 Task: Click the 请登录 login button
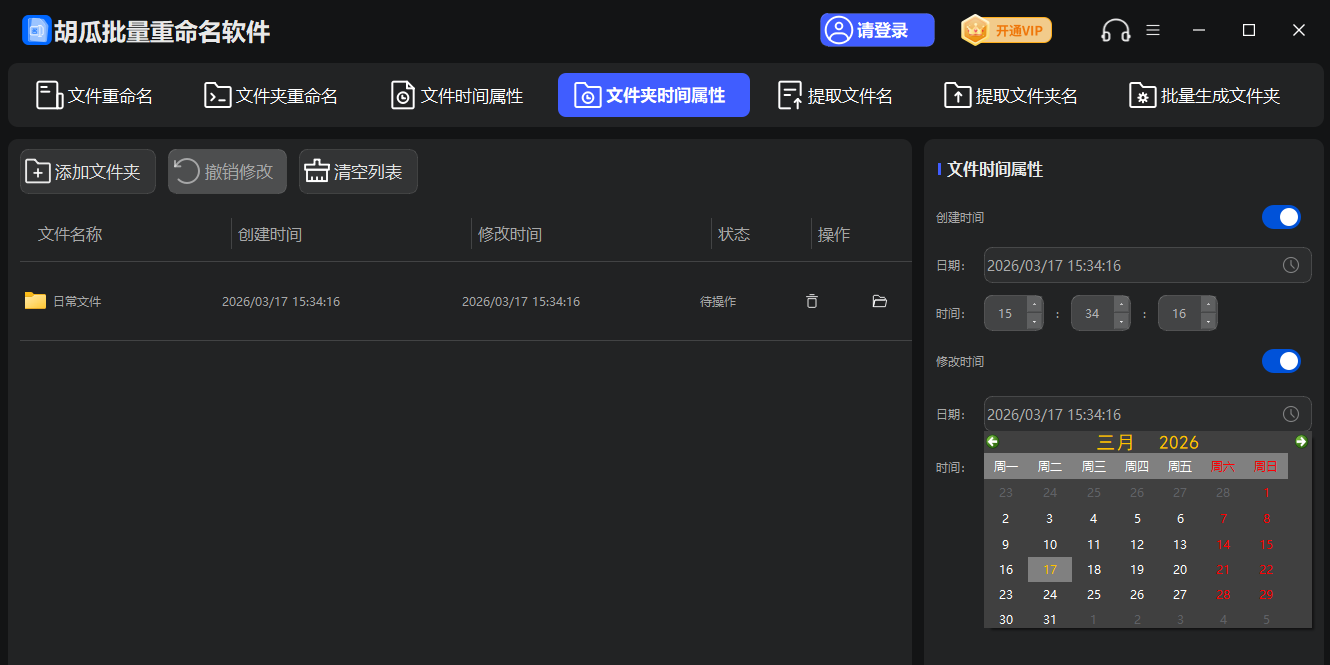tap(877, 30)
